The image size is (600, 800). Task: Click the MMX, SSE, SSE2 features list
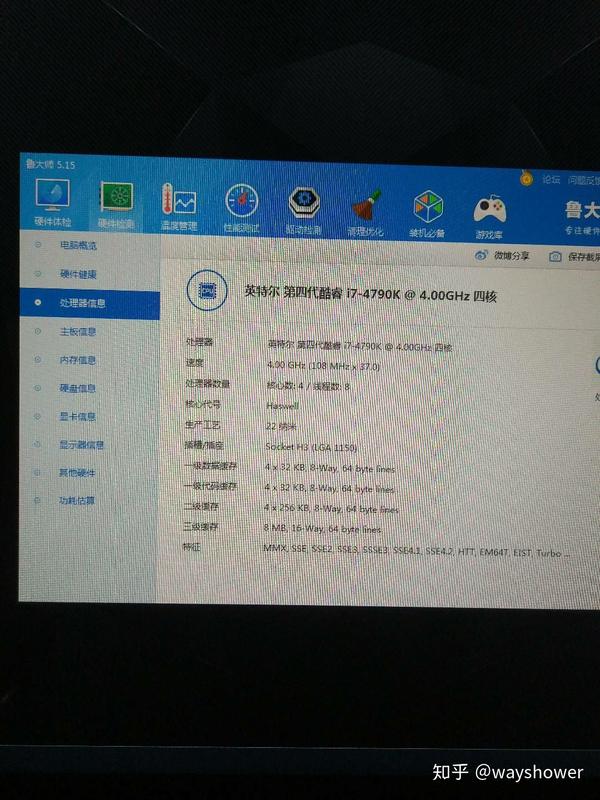coord(416,551)
